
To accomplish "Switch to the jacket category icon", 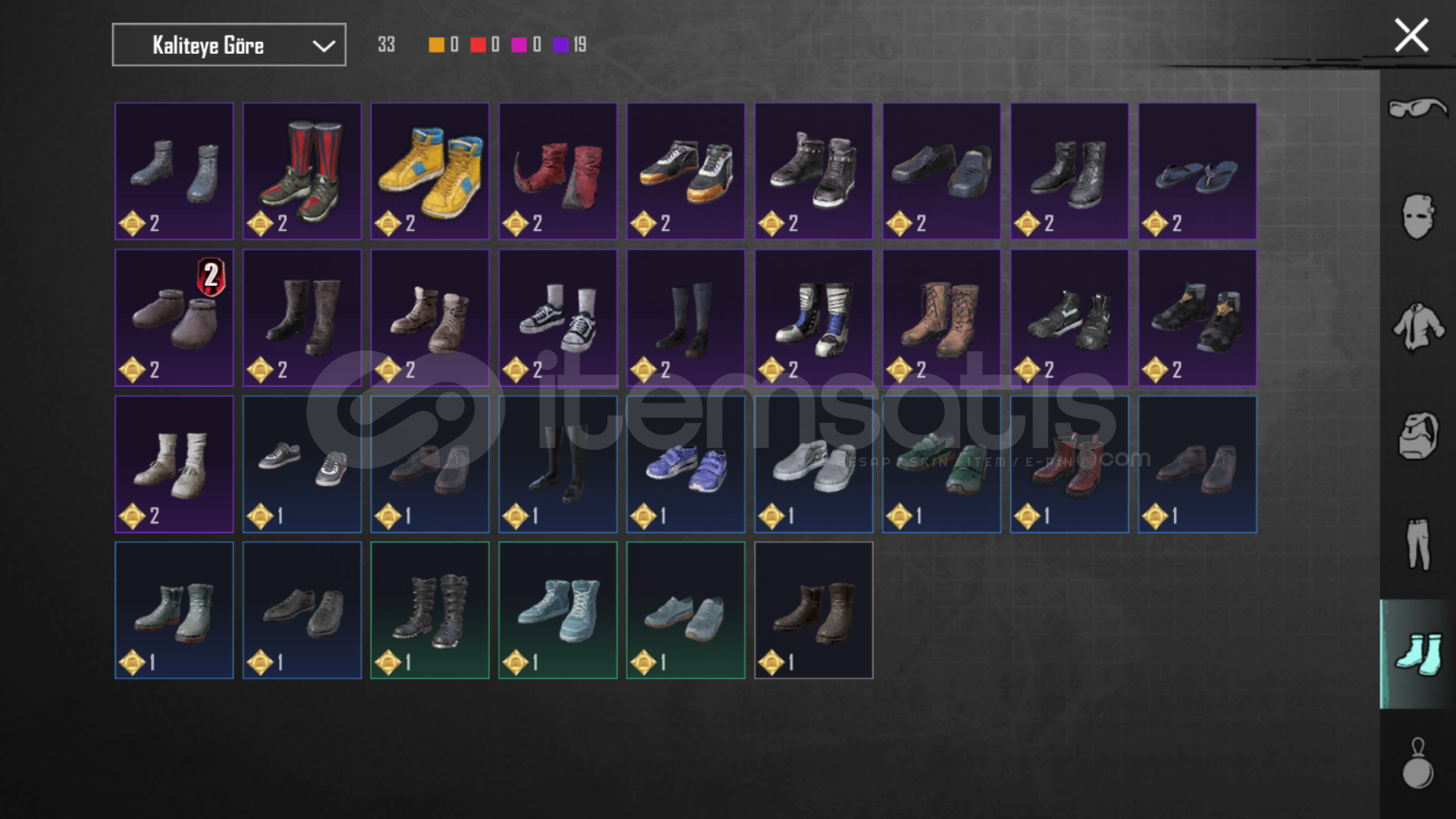I will tap(1417, 327).
